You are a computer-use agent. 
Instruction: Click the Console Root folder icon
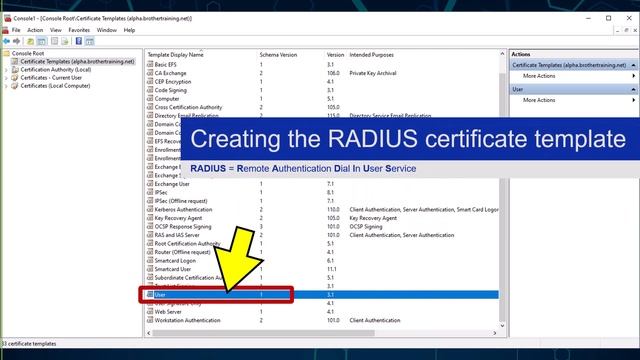point(7,53)
